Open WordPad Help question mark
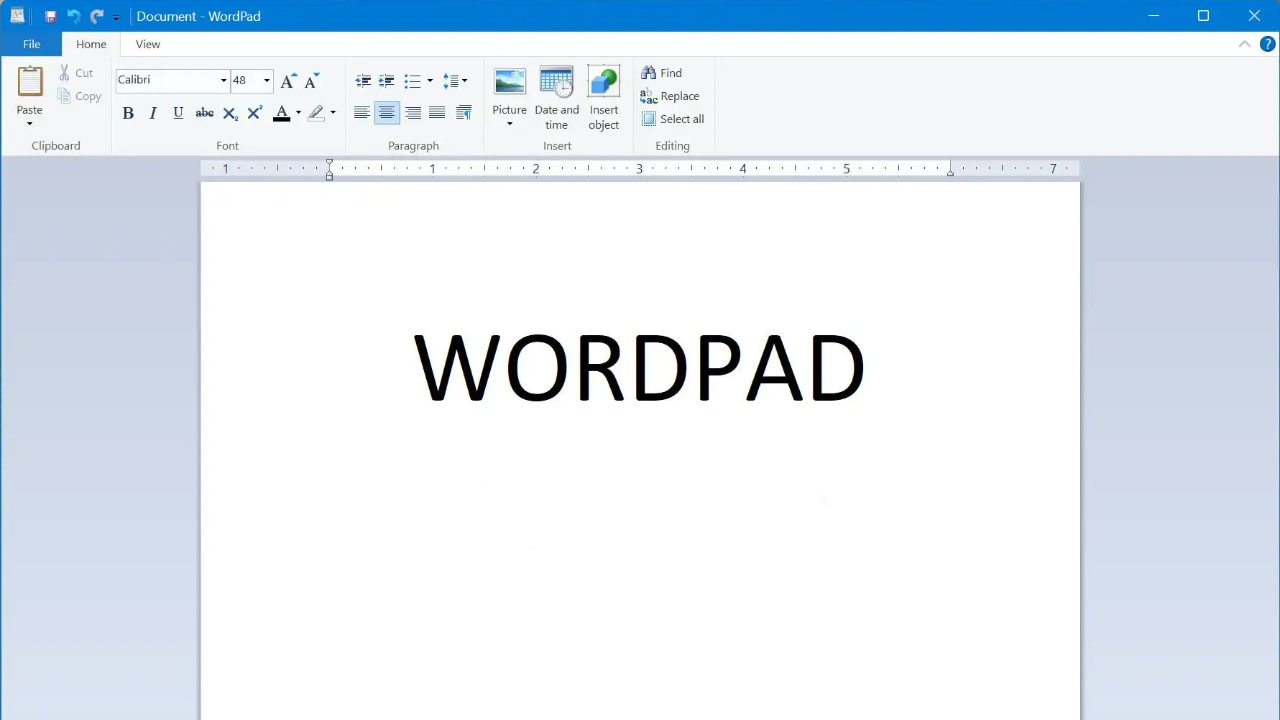The image size is (1280, 720). tap(1268, 44)
